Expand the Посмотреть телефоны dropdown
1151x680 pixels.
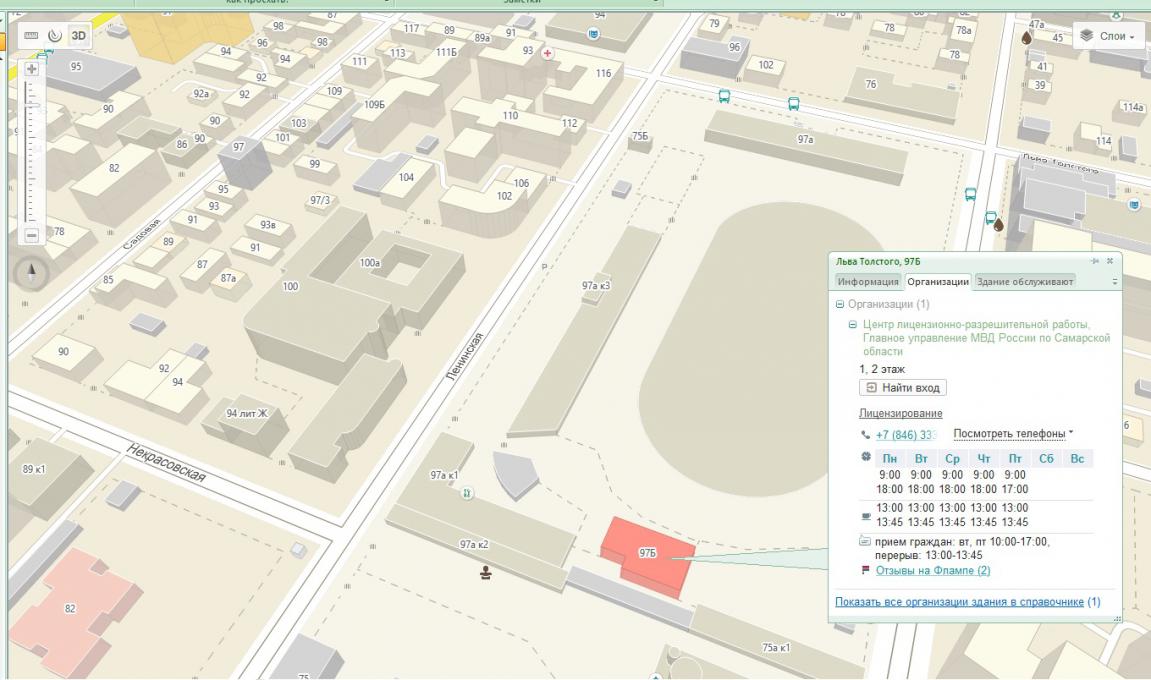point(1013,434)
